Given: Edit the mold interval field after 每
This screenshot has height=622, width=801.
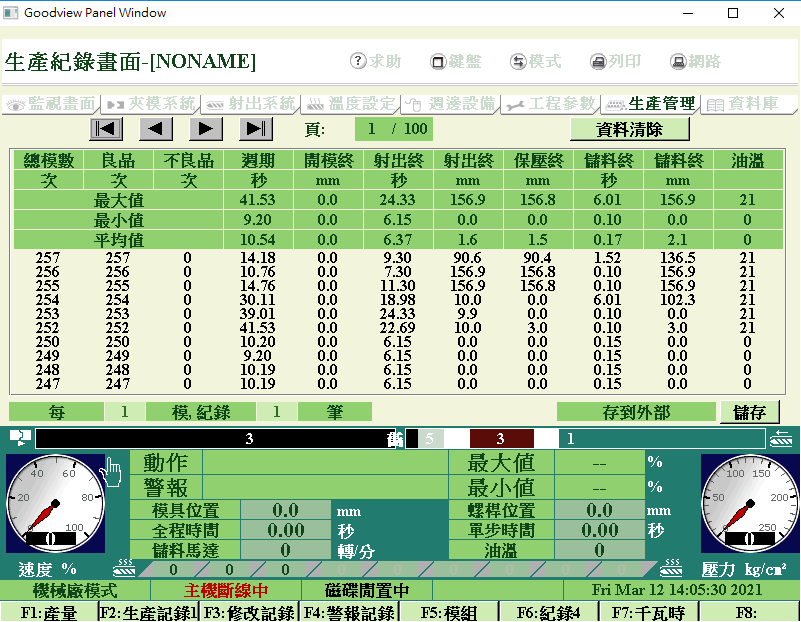Looking at the screenshot, I should (x=125, y=412).
